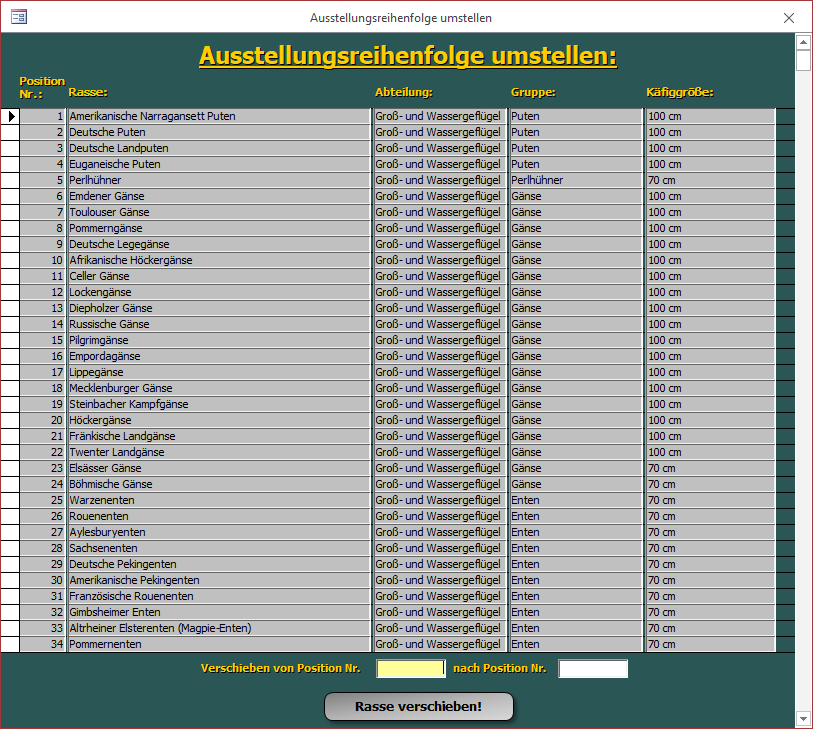Click position number 20 cell for Höckergänse
813x729 pixels.
(x=43, y=420)
